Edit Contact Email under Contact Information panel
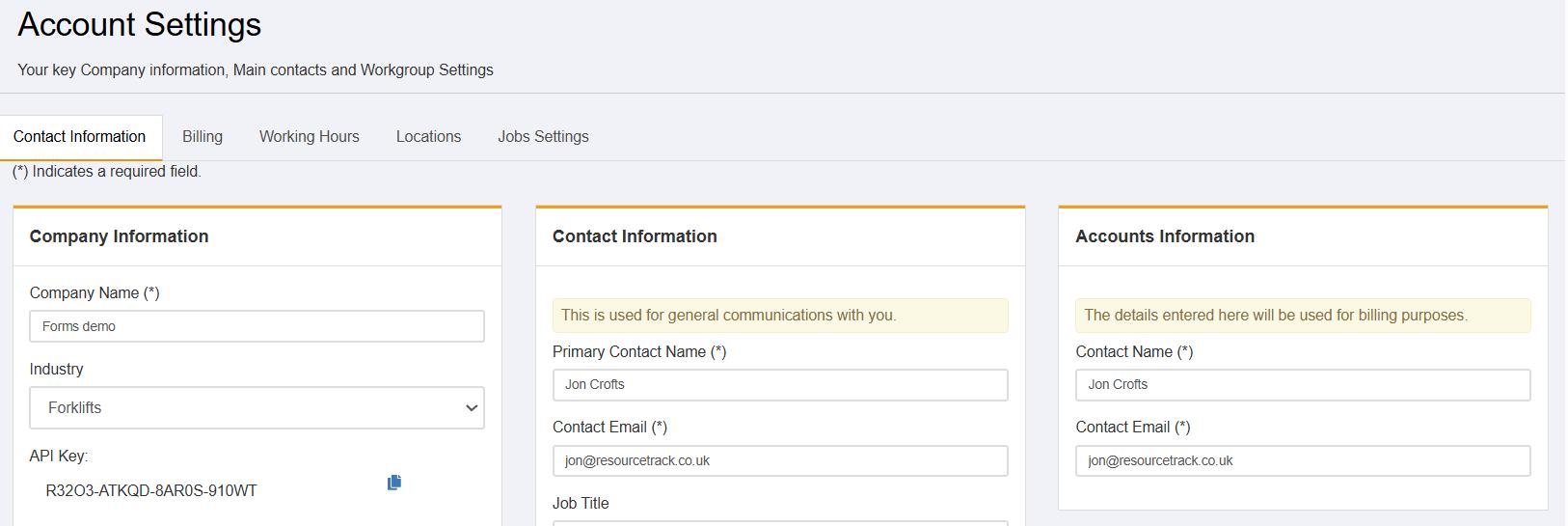This screenshot has width=1568, height=526. pyautogui.click(x=780, y=460)
